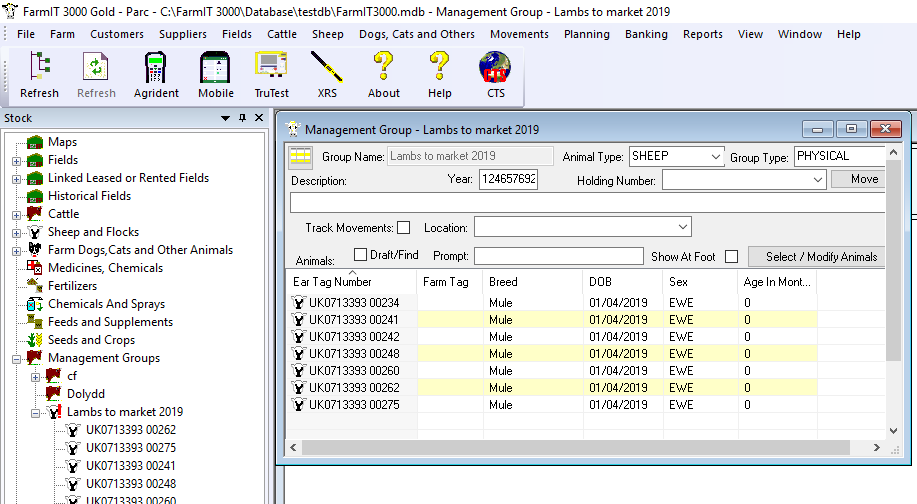Open the Holding Number dropdown
The width and height of the screenshot is (917, 504).
click(x=818, y=179)
